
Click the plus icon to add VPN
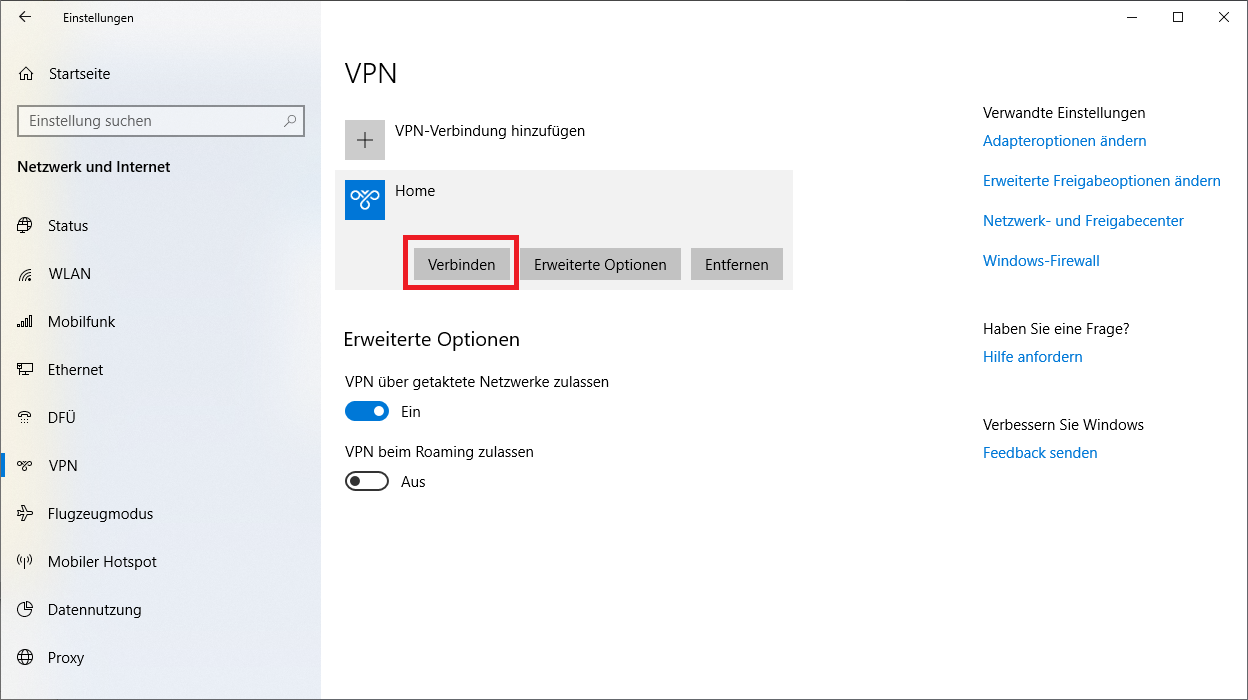[x=365, y=140]
